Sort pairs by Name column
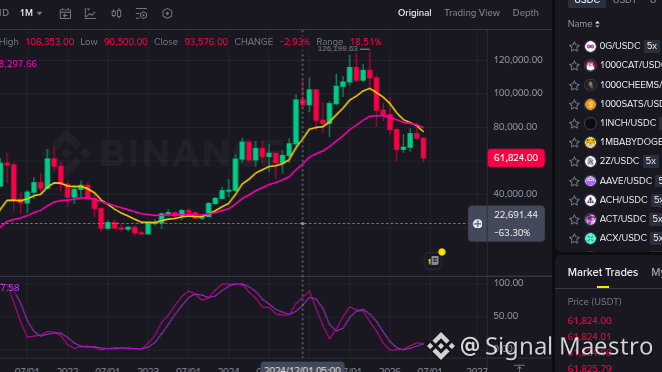Image resolution: width=662 pixels, height=372 pixels. [x=583, y=24]
